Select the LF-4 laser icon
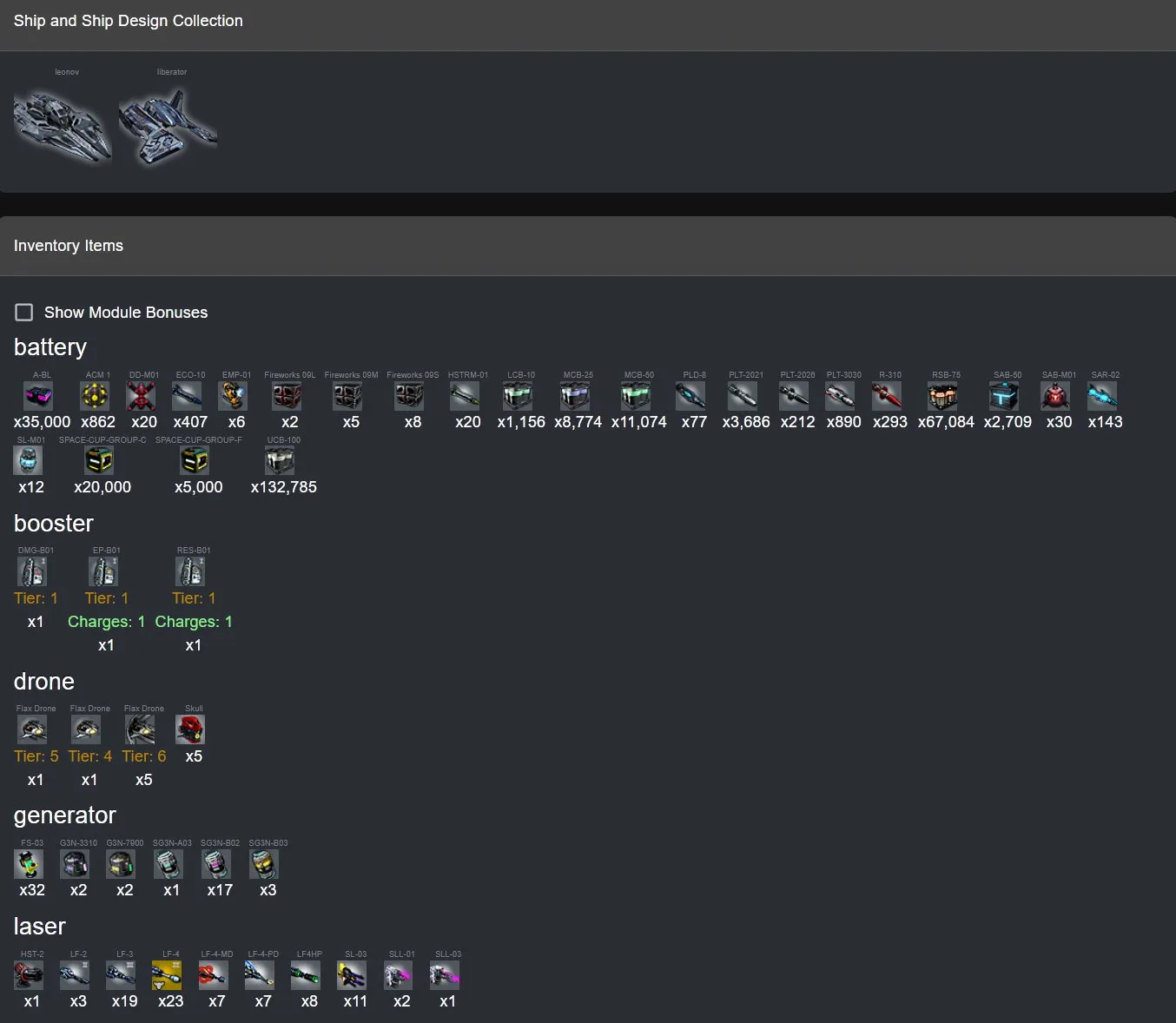The height and width of the screenshot is (1023, 1176). [x=167, y=975]
